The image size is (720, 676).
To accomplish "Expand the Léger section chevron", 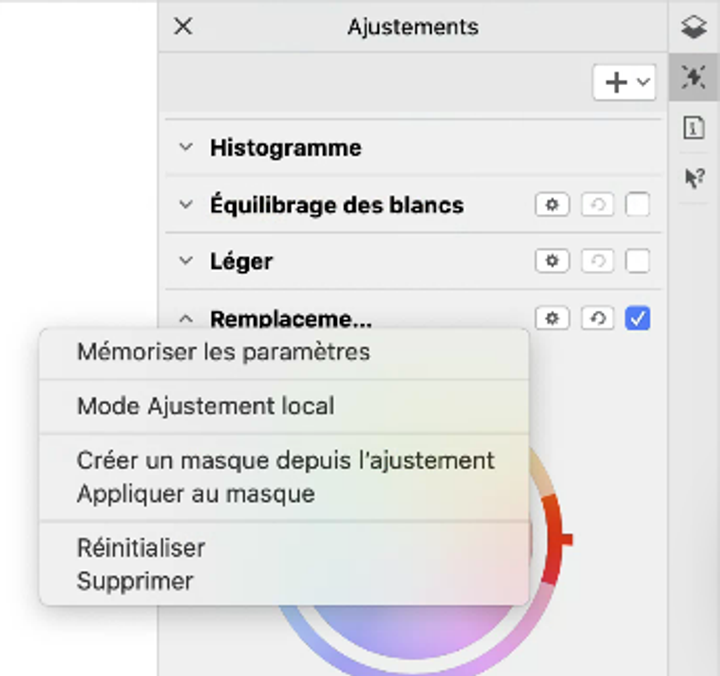I will coord(185,261).
